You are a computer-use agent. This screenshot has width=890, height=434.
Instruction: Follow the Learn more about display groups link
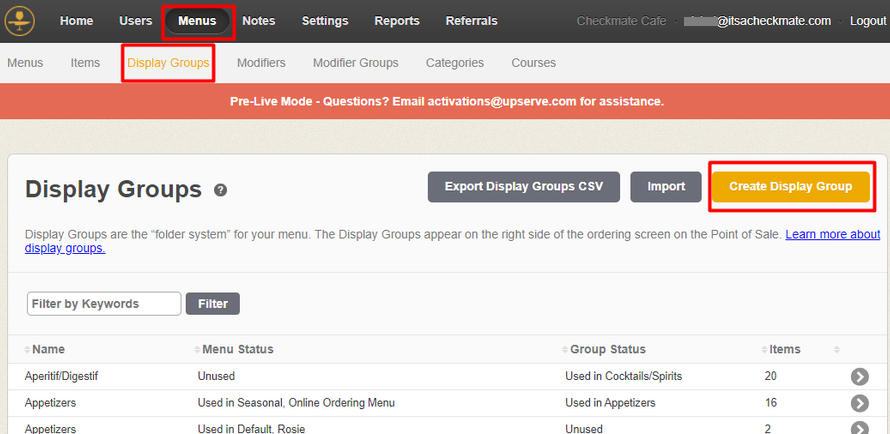point(832,235)
